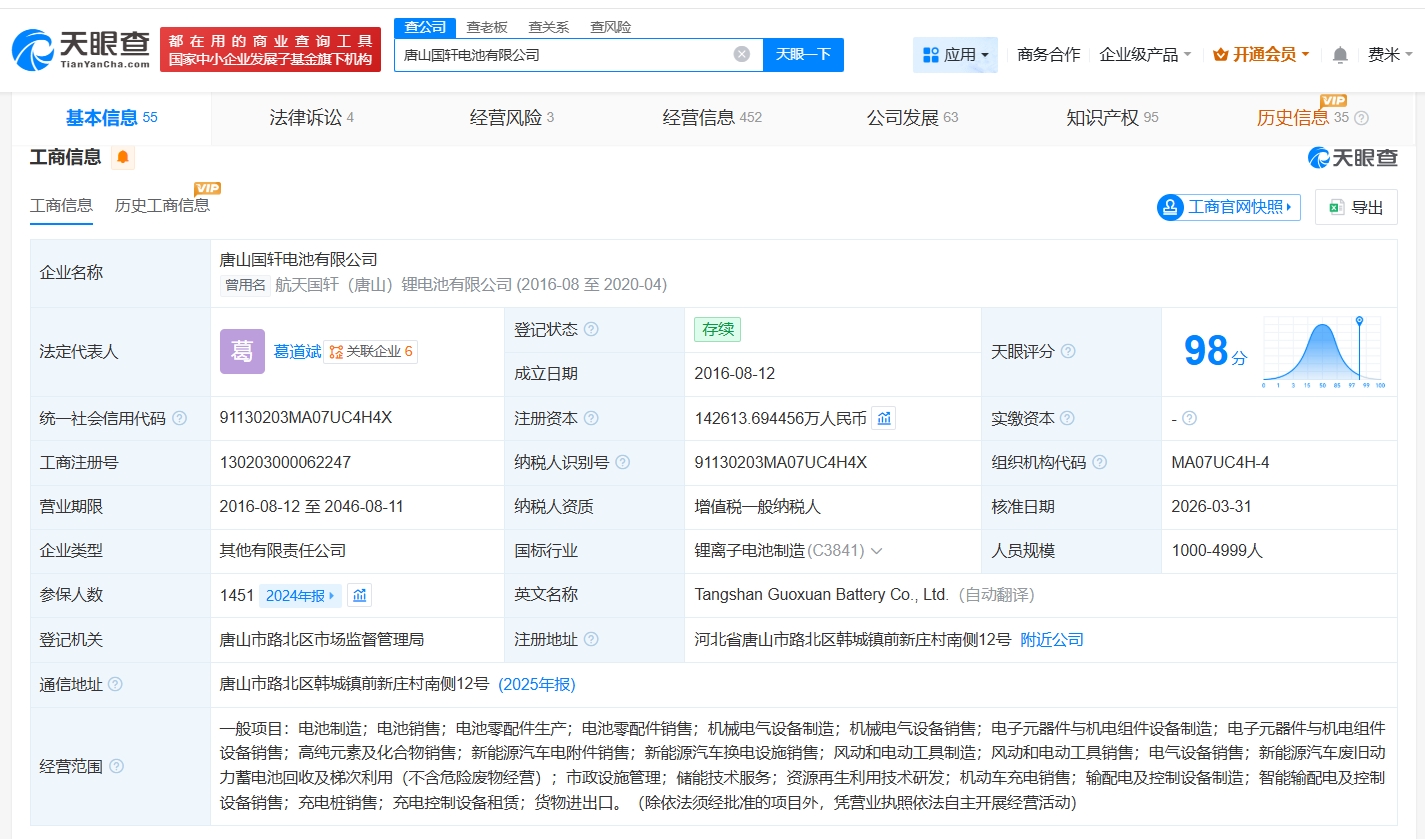Open registered capital chart icon

pos(884,419)
